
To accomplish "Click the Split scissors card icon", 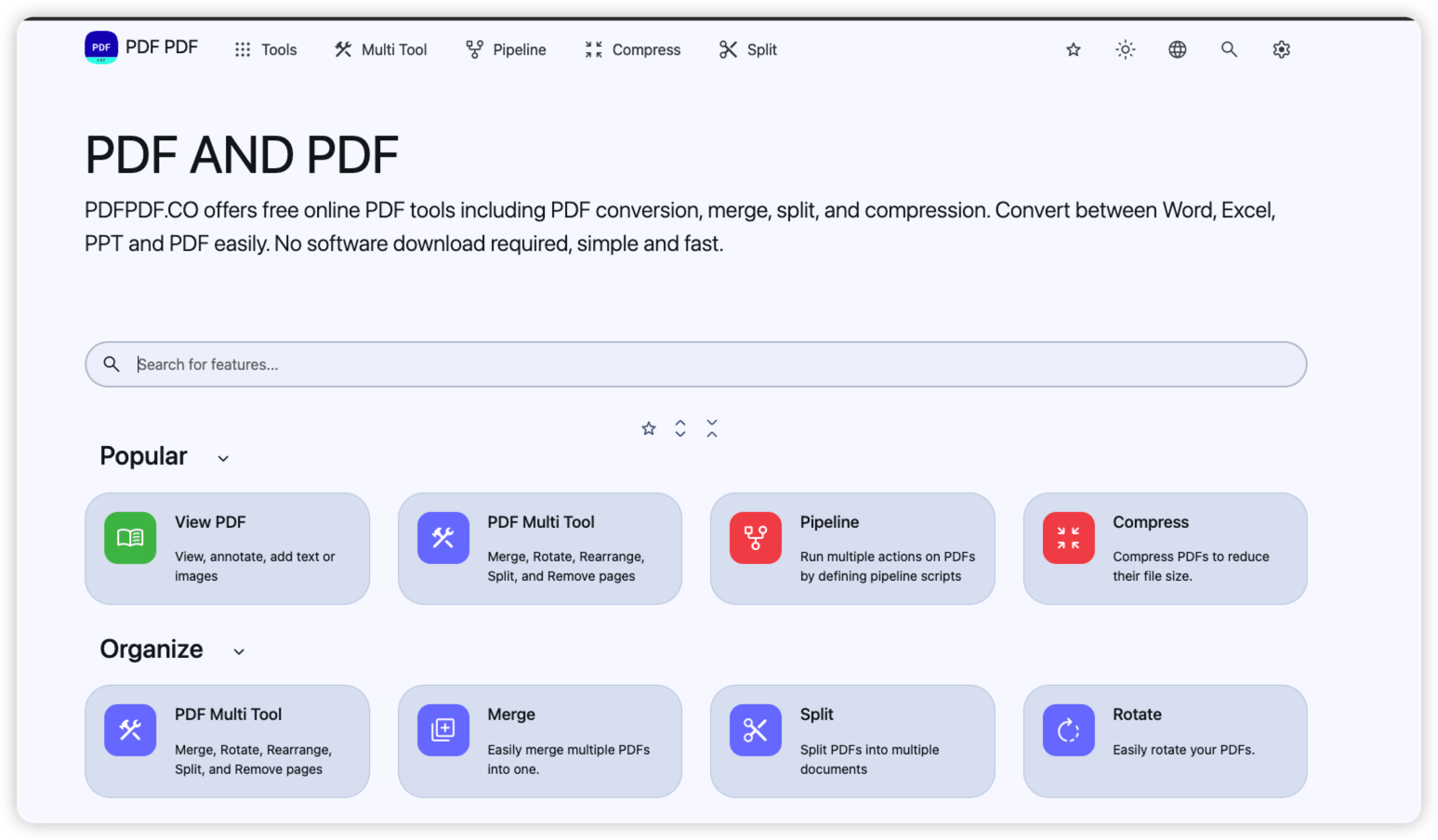I will pos(756,730).
